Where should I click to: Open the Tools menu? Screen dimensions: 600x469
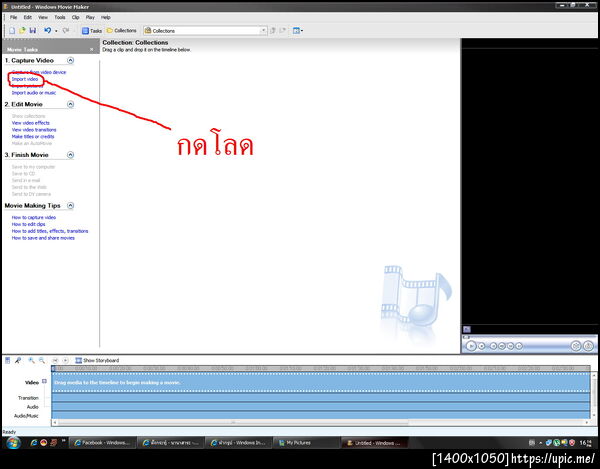pos(60,17)
